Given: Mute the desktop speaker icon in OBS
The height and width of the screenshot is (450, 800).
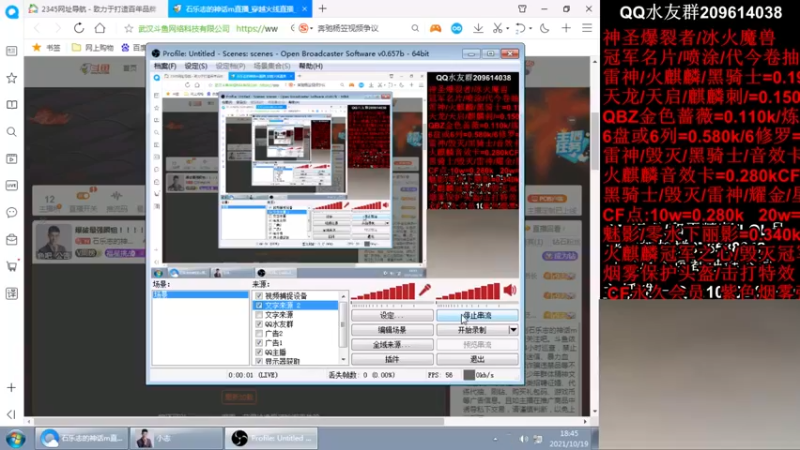Looking at the screenshot, I should coord(510,290).
